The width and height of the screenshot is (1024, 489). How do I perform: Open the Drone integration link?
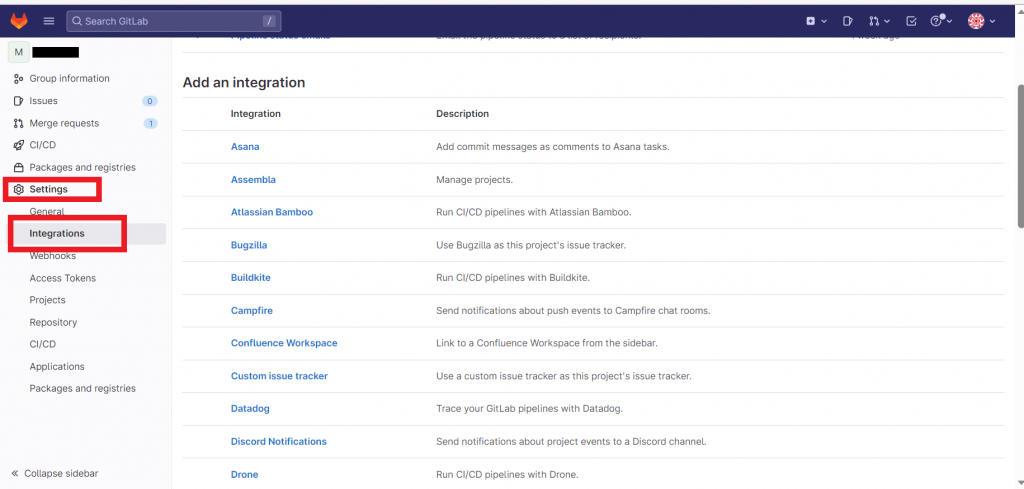pyautogui.click(x=244, y=475)
